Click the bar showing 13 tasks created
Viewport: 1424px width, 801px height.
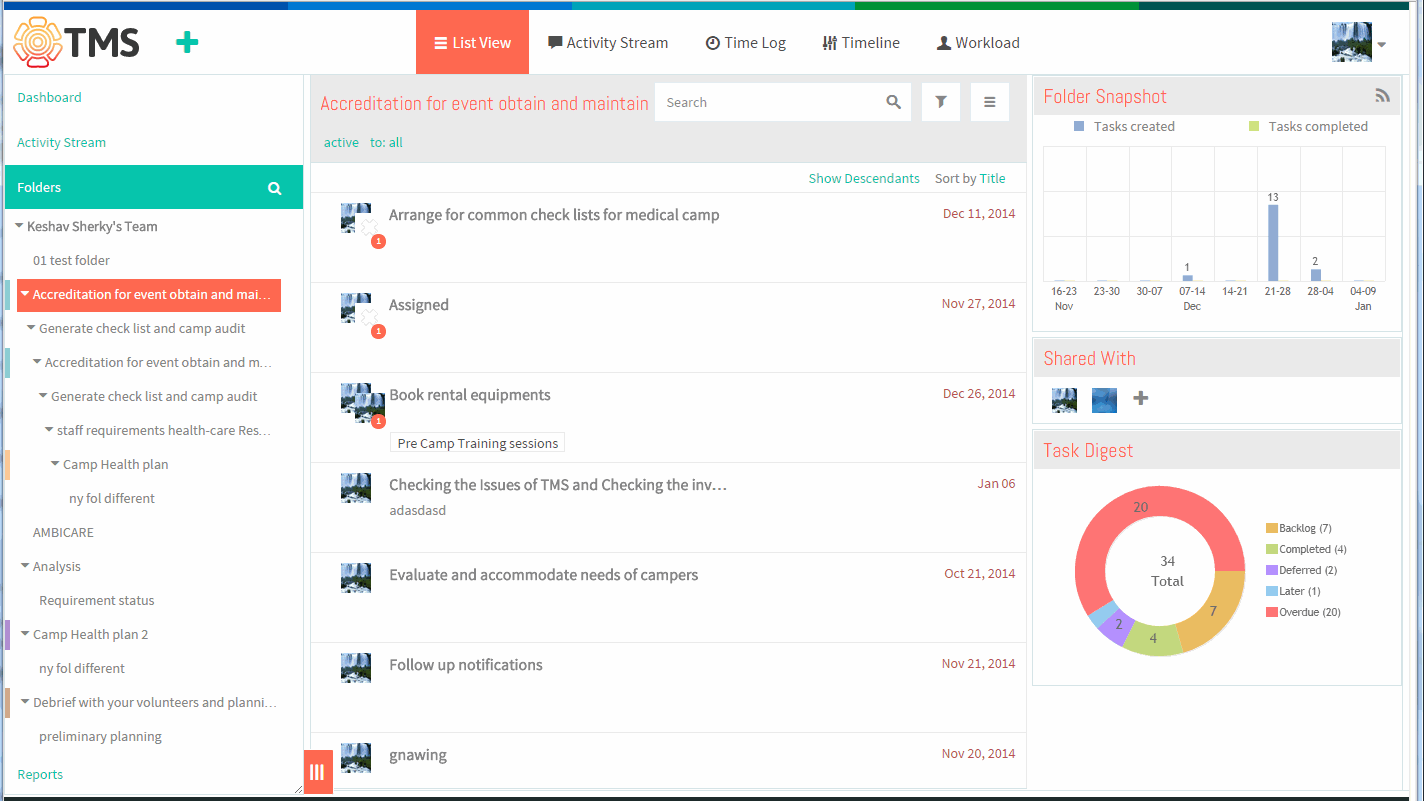click(1273, 243)
